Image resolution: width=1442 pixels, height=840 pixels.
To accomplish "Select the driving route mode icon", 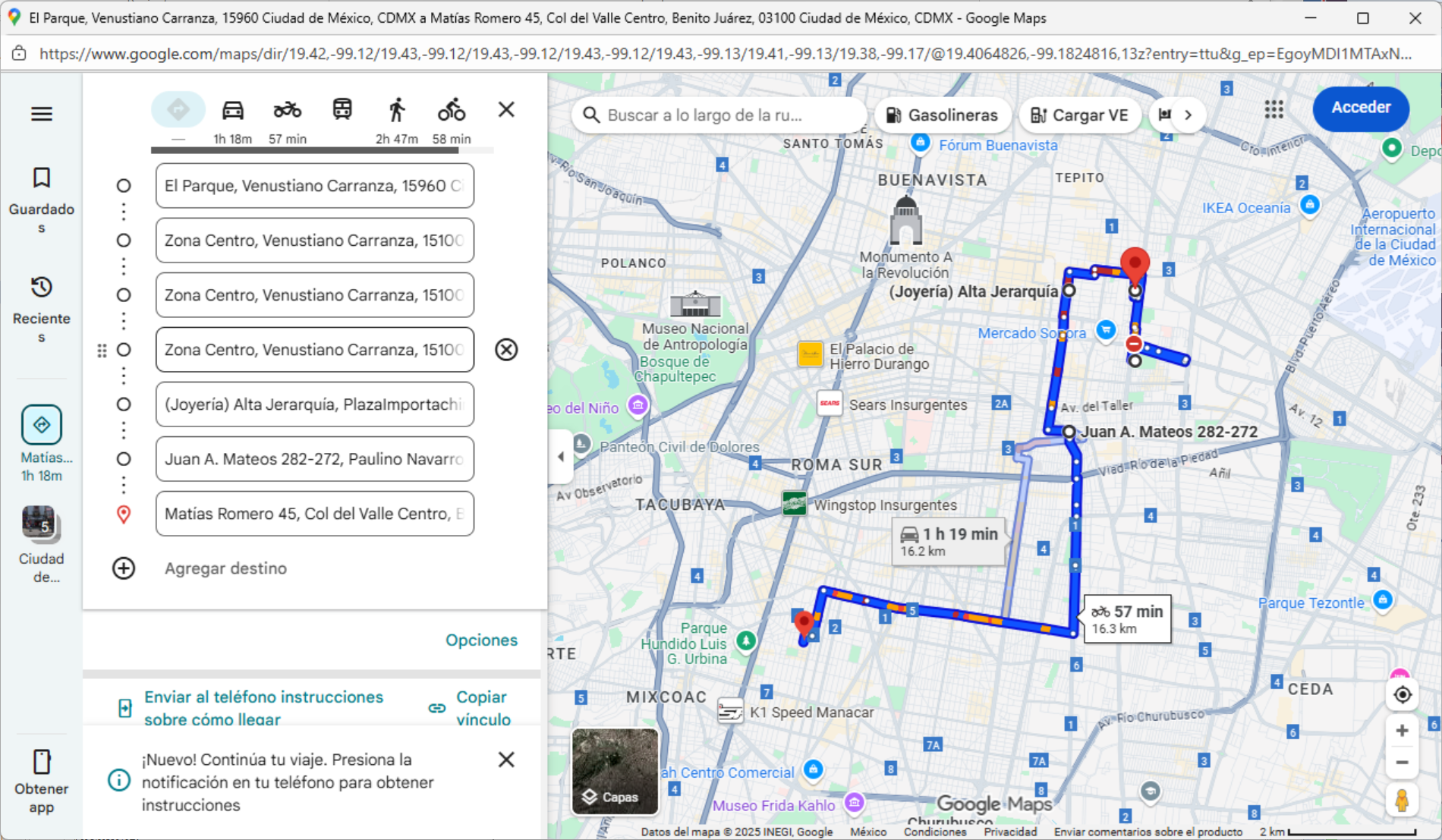I will pos(234,109).
